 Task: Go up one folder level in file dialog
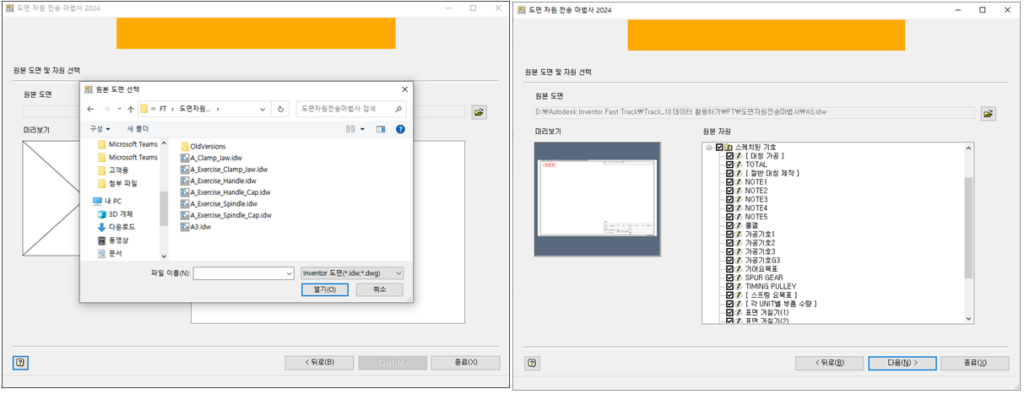point(131,109)
